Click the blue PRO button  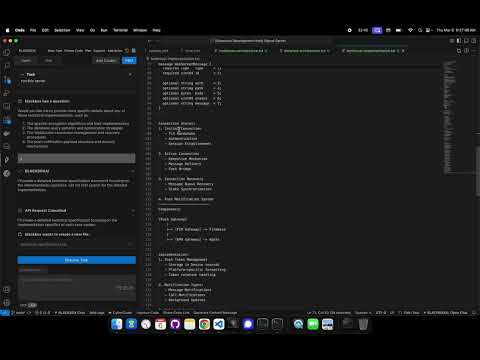129,60
